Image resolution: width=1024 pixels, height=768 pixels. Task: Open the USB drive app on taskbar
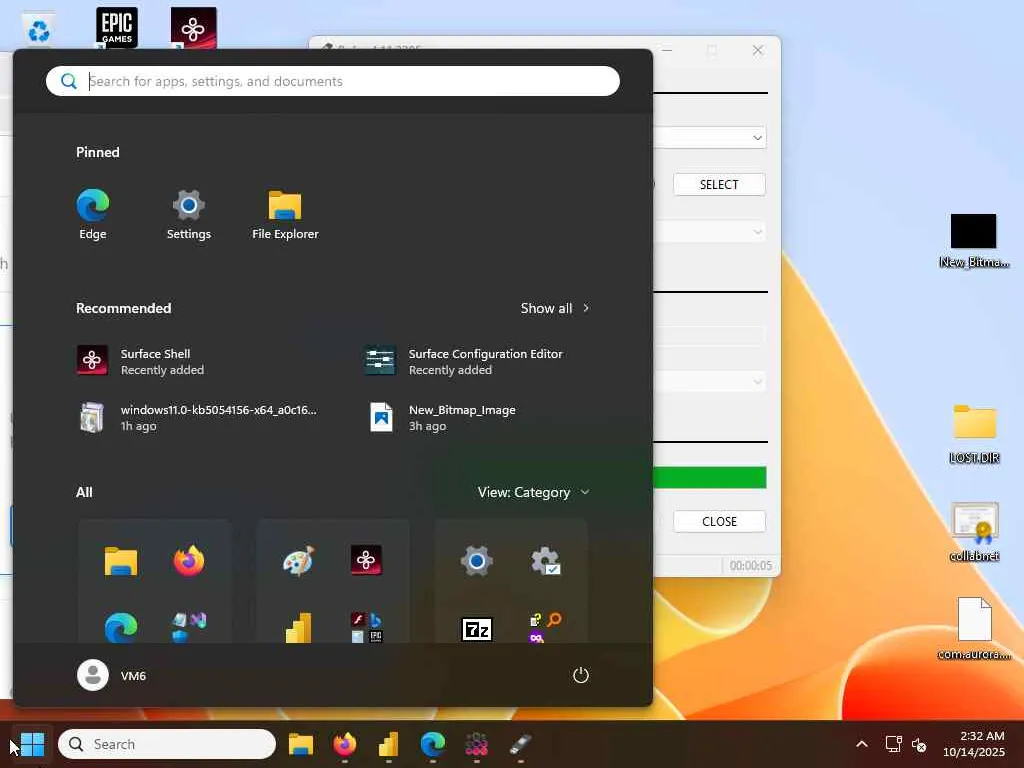pyautogui.click(x=520, y=744)
